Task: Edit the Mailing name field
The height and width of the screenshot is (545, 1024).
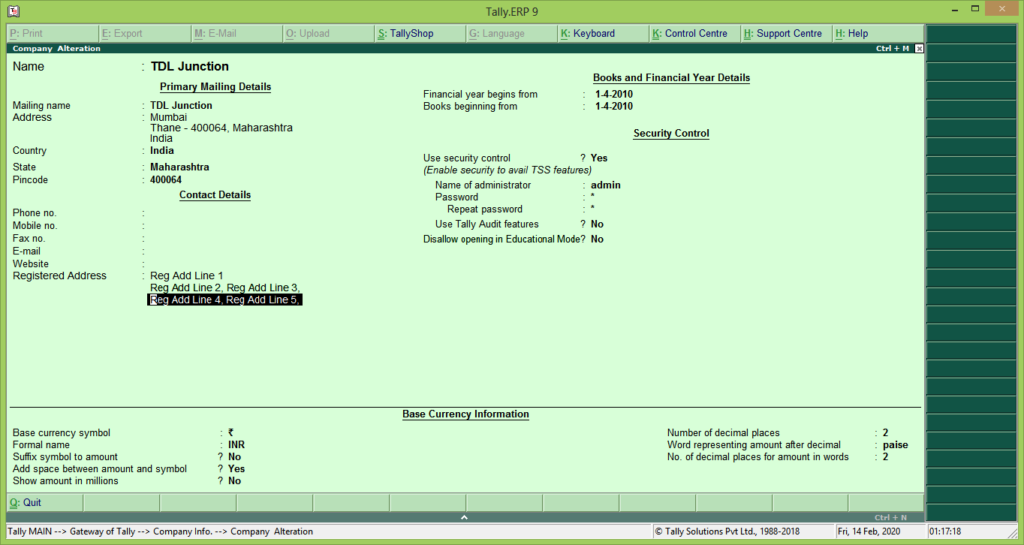Action: point(181,105)
